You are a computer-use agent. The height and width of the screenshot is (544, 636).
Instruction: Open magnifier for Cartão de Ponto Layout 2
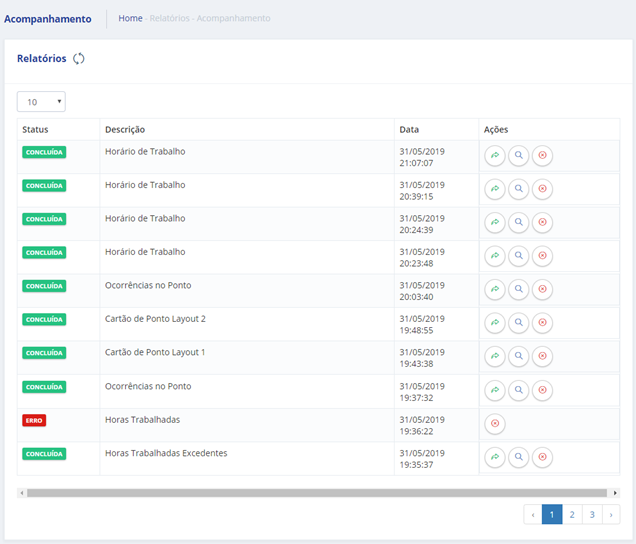tap(518, 323)
